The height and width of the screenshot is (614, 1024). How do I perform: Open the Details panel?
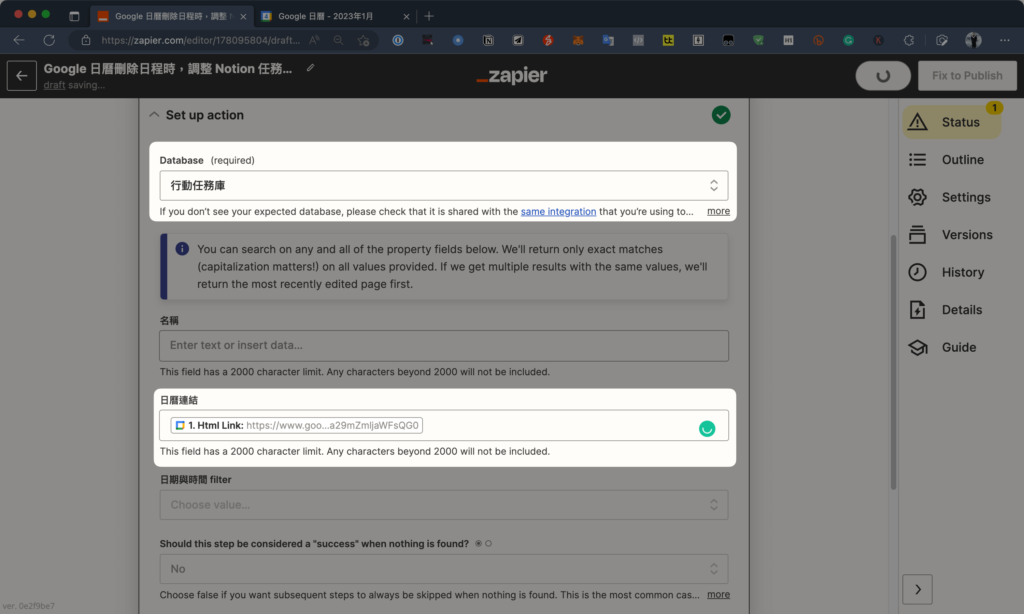[945, 310]
